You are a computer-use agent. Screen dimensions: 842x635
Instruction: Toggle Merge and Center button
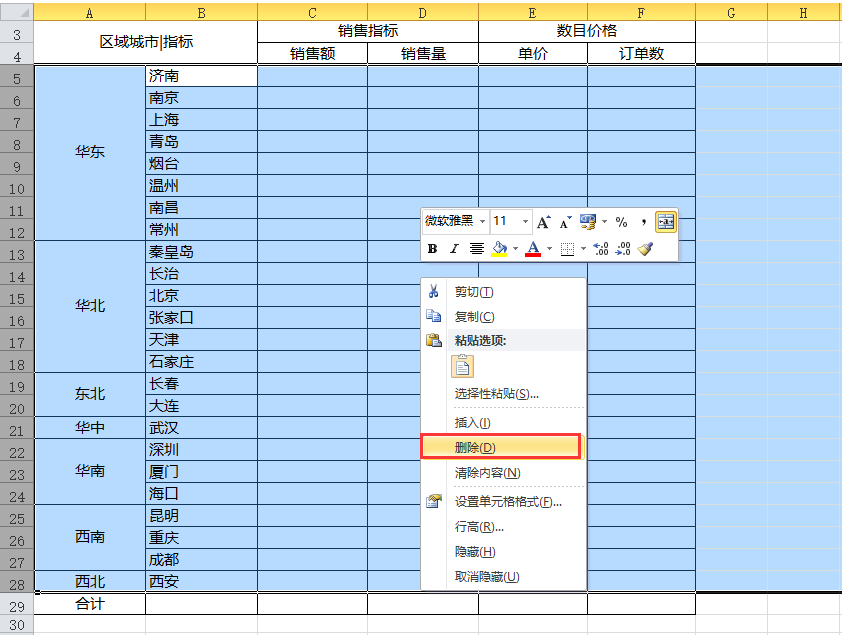[x=666, y=222]
